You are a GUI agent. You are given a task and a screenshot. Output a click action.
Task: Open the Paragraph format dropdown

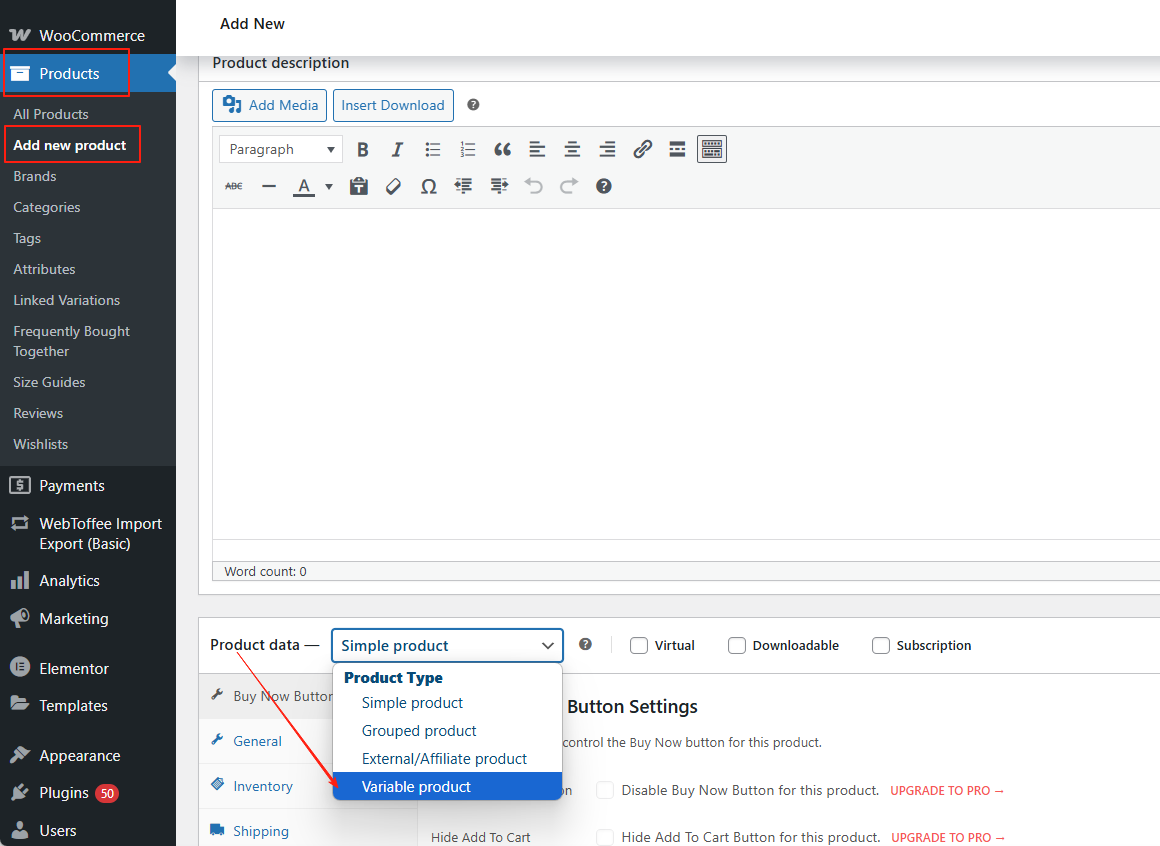(x=281, y=150)
